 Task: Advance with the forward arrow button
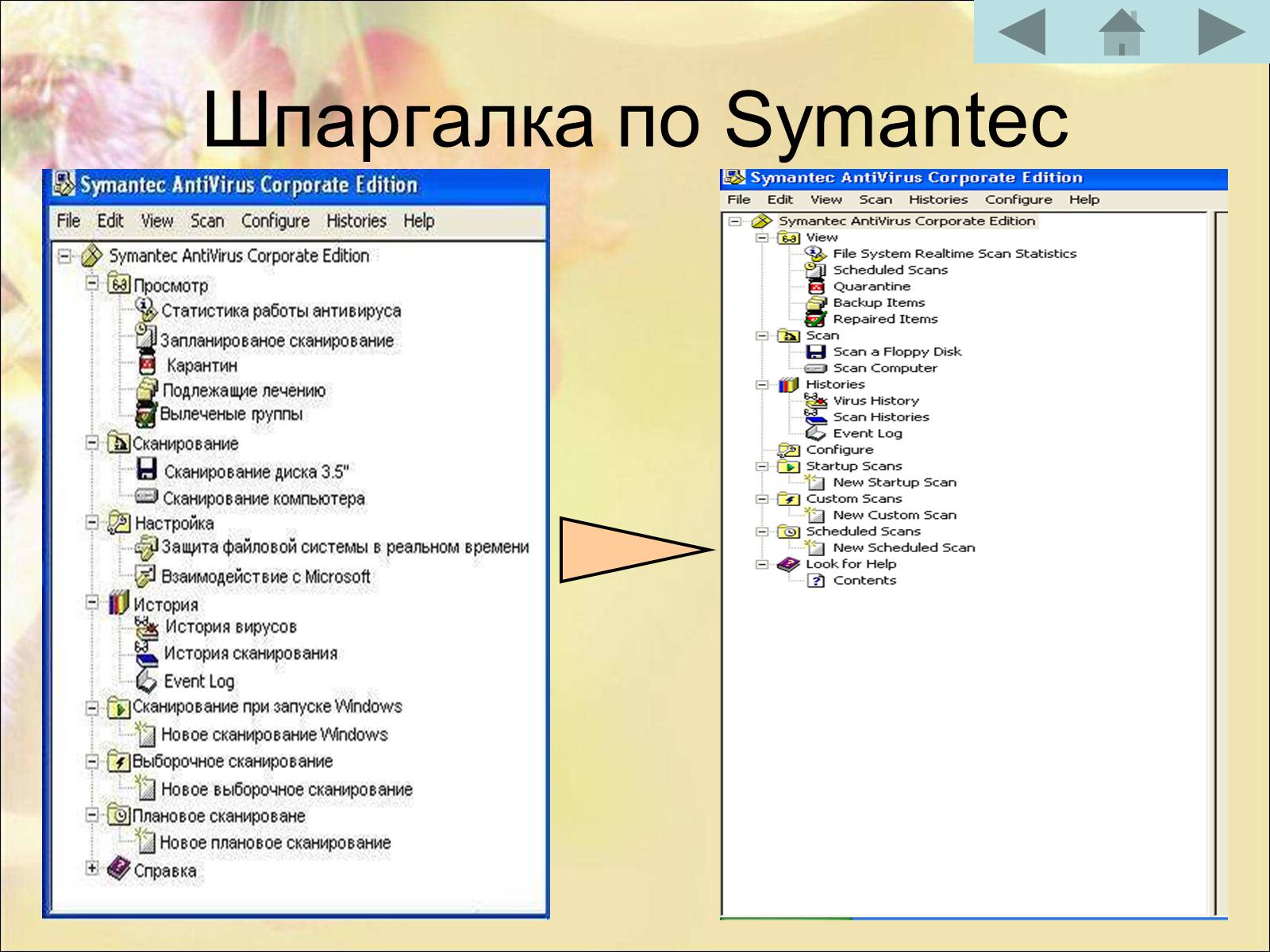[x=1221, y=32]
